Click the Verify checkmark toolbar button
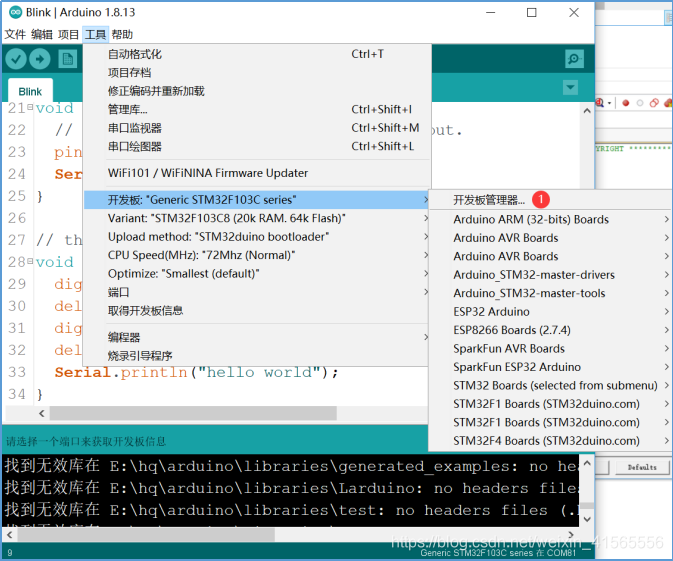This screenshot has width=673, height=561. tap(16, 59)
